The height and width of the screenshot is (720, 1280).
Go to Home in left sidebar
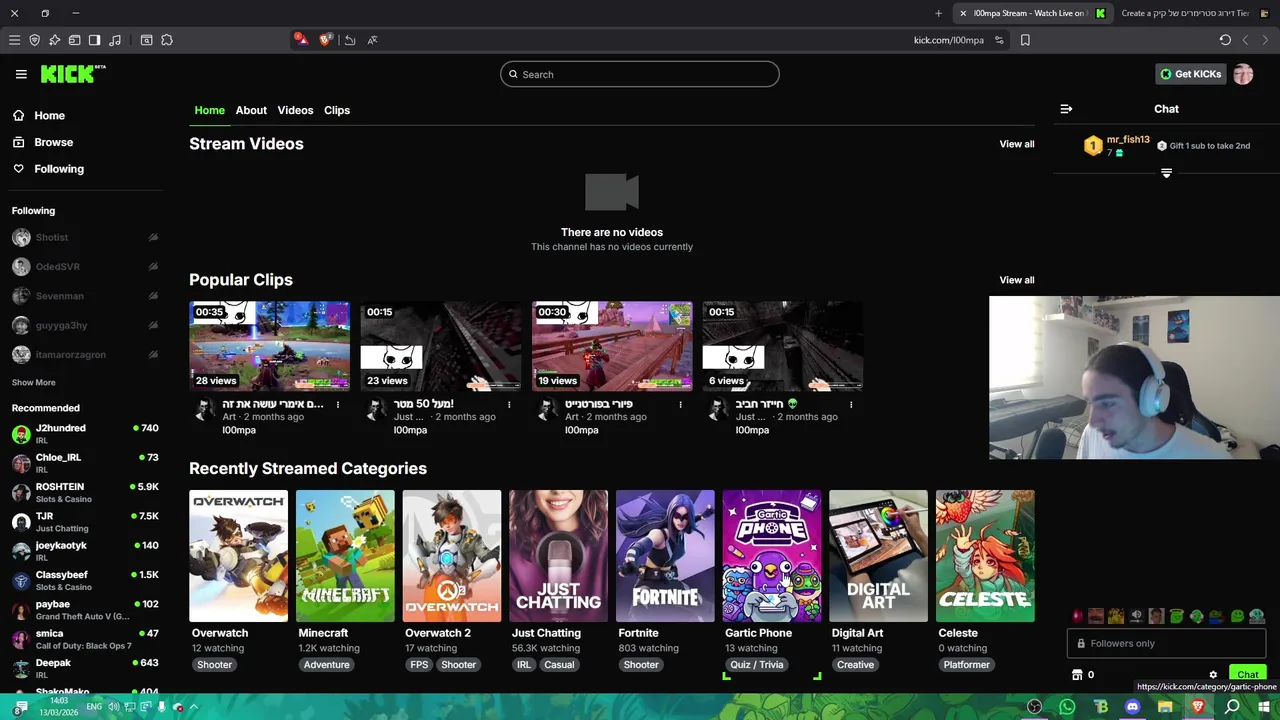(49, 116)
